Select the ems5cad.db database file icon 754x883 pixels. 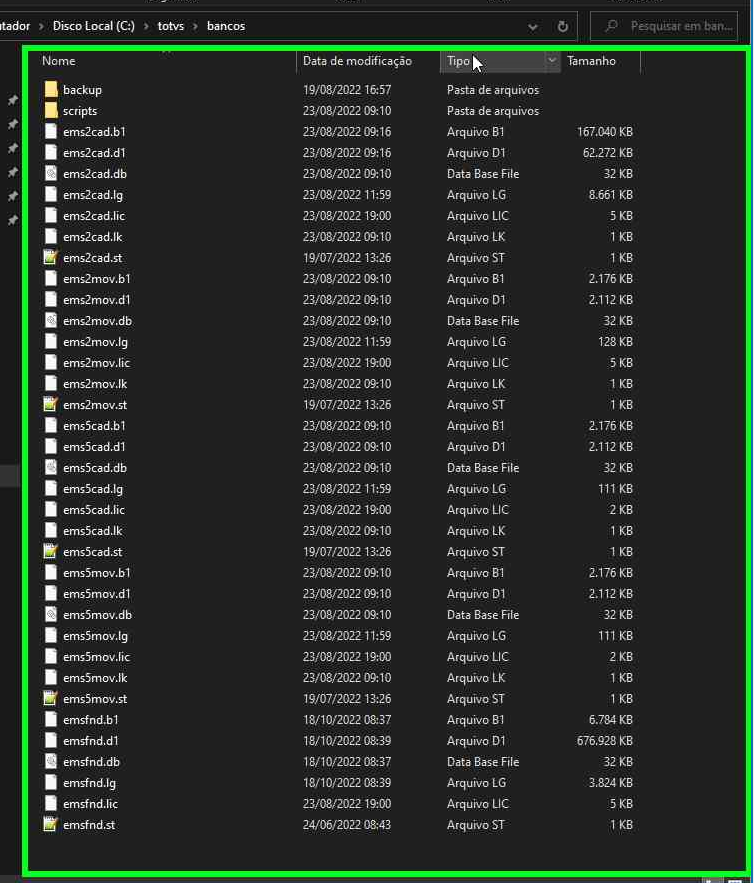[x=51, y=467]
